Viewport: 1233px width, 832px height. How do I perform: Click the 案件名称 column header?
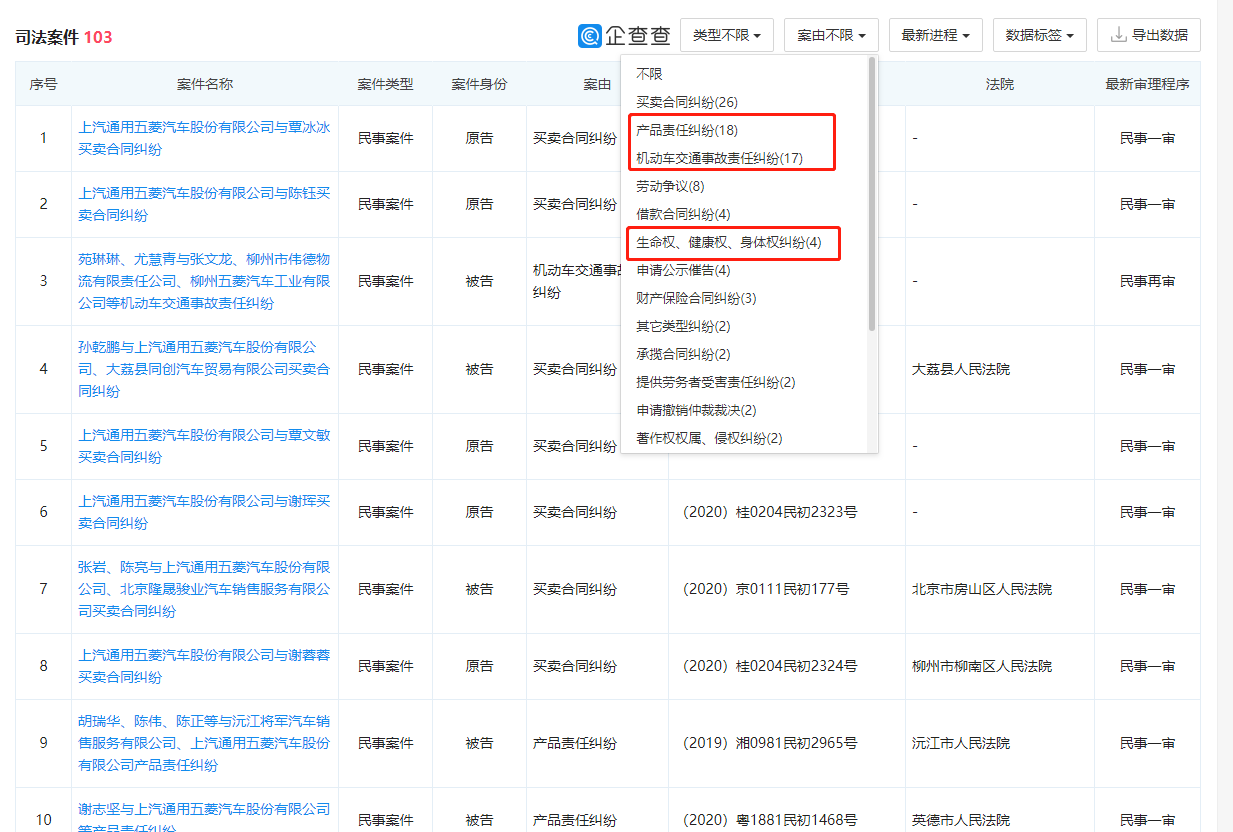point(205,84)
